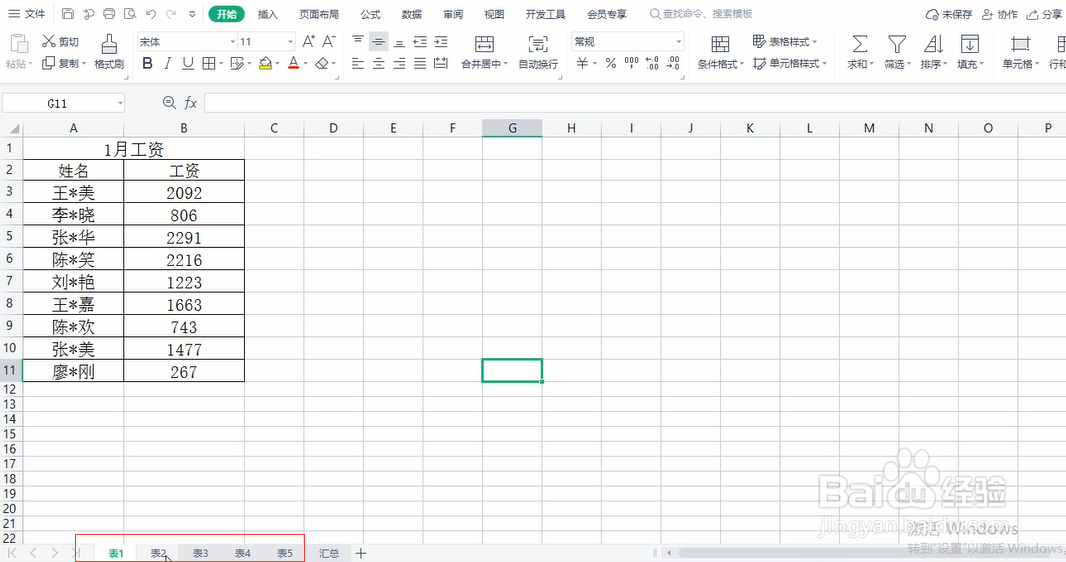Align text to top of cell
The image size is (1066, 562).
[358, 41]
